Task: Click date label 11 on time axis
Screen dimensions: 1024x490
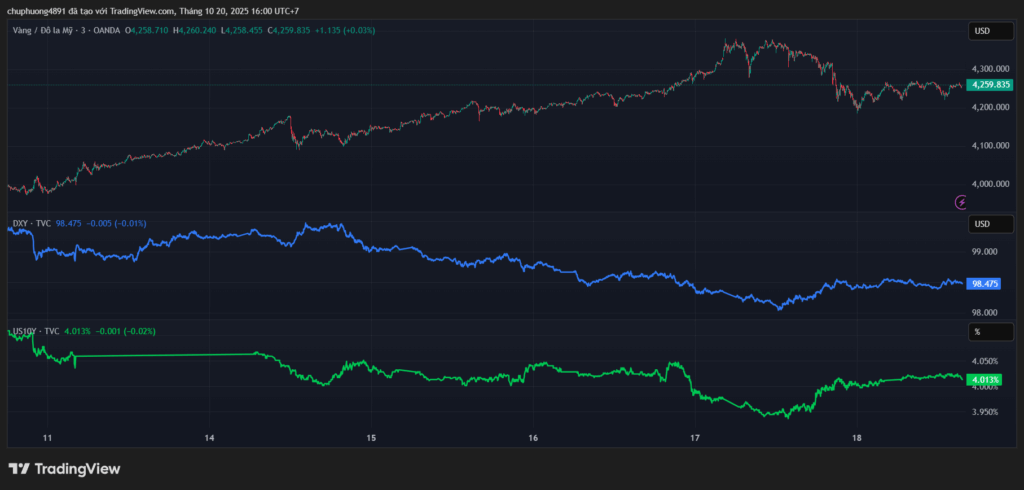Action: pos(47,438)
